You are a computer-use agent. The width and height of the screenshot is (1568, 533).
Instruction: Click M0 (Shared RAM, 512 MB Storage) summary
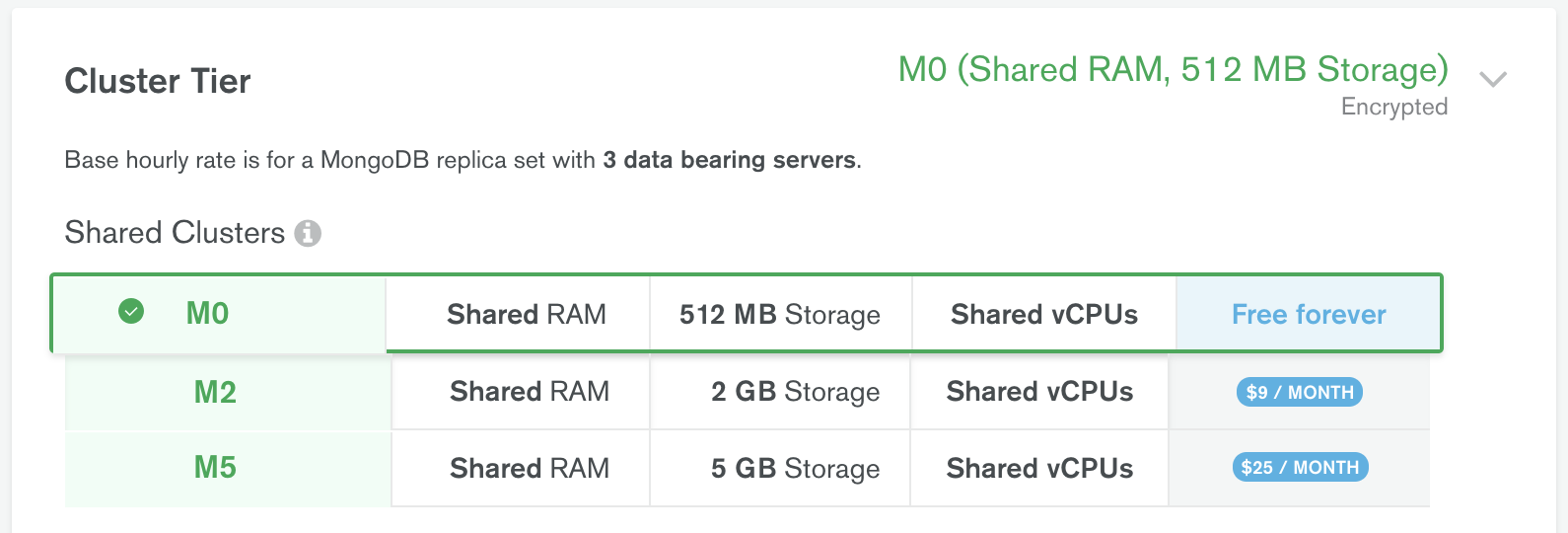[1173, 69]
